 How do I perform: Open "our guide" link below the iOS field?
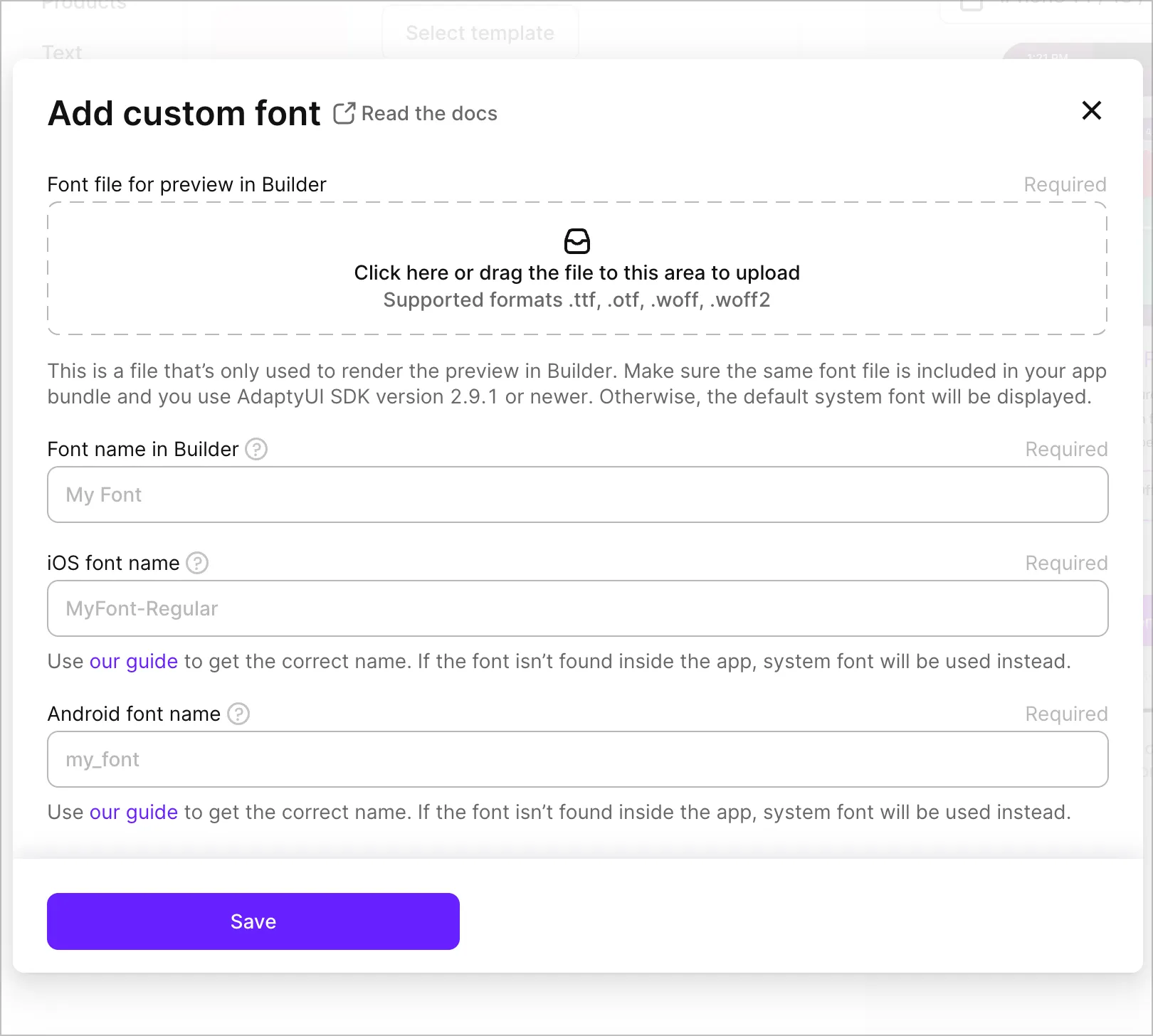coord(133,662)
